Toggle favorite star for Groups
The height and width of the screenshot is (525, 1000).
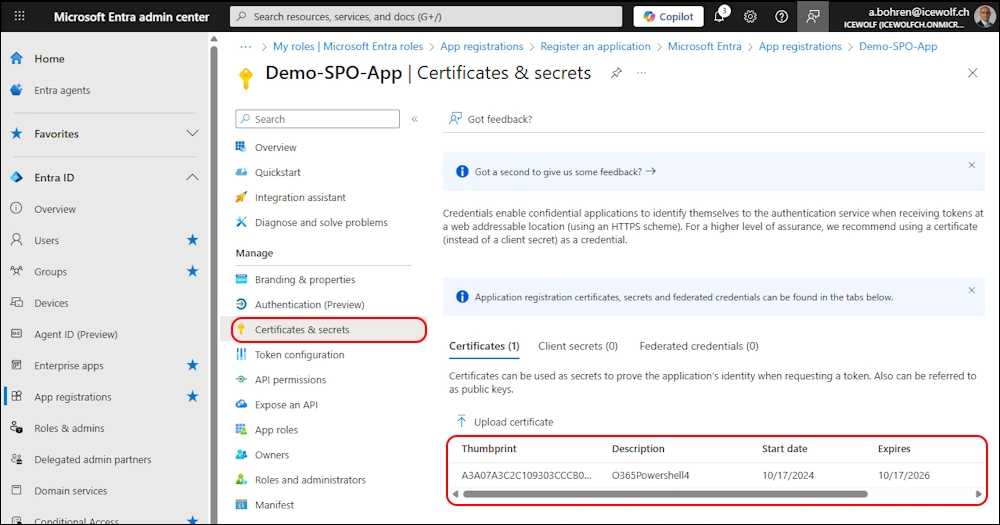tap(193, 271)
